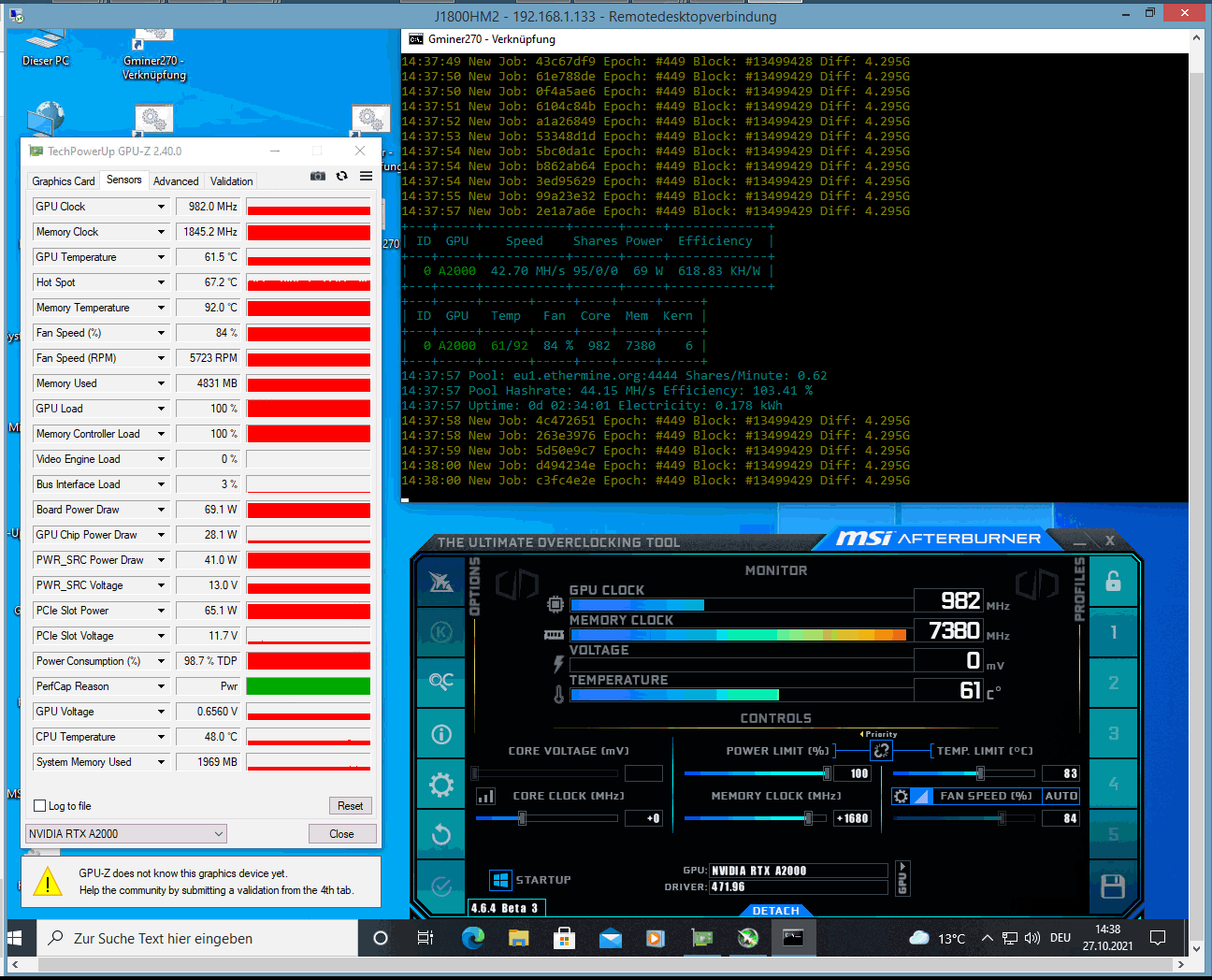Open the Windows Start button
This screenshot has height=980, width=1212.
(15, 938)
